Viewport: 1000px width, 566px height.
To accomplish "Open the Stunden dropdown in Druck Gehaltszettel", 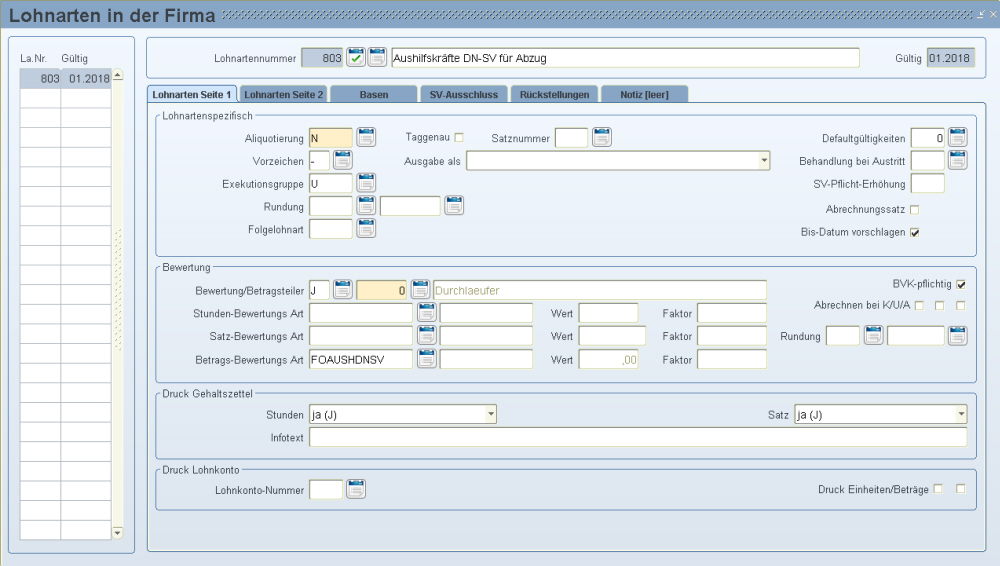I will [x=490, y=414].
